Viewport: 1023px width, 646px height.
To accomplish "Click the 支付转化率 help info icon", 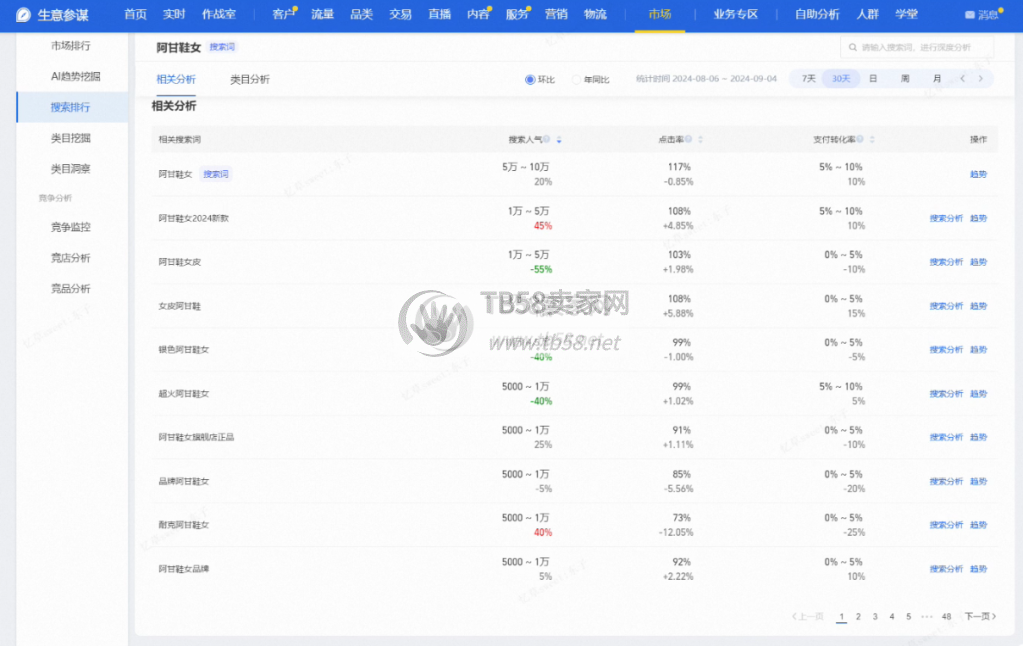I will [x=860, y=140].
